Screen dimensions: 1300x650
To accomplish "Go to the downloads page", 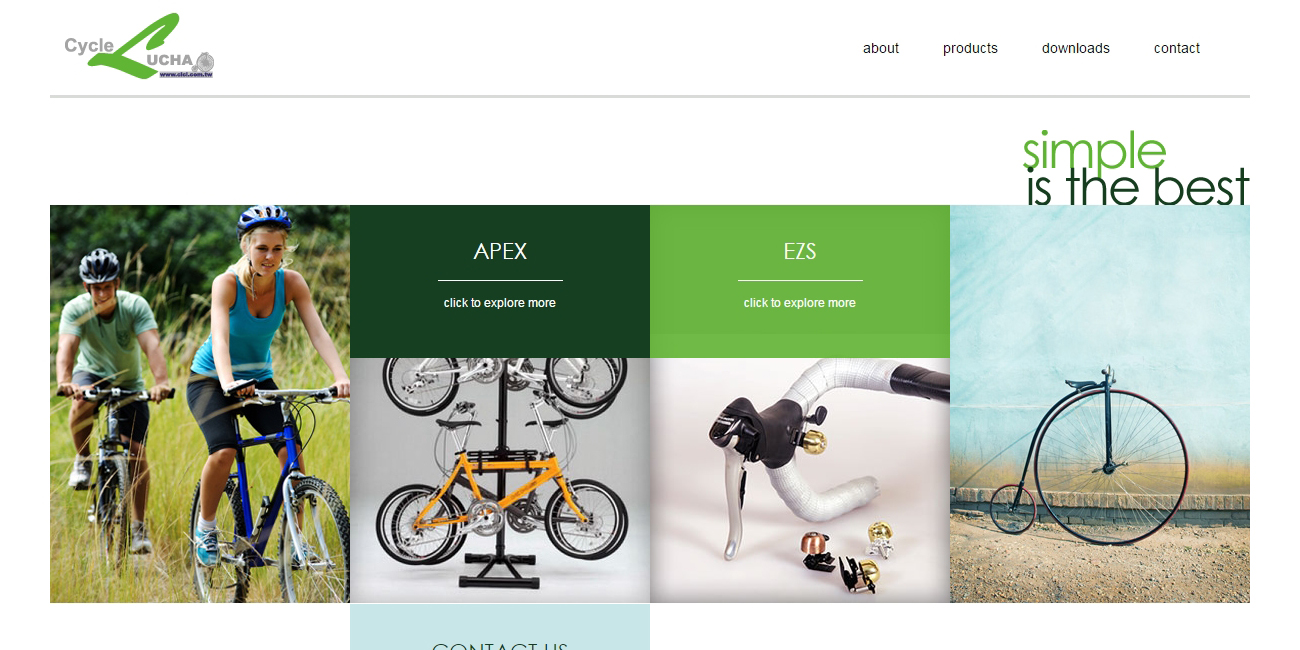I will coord(1076,48).
